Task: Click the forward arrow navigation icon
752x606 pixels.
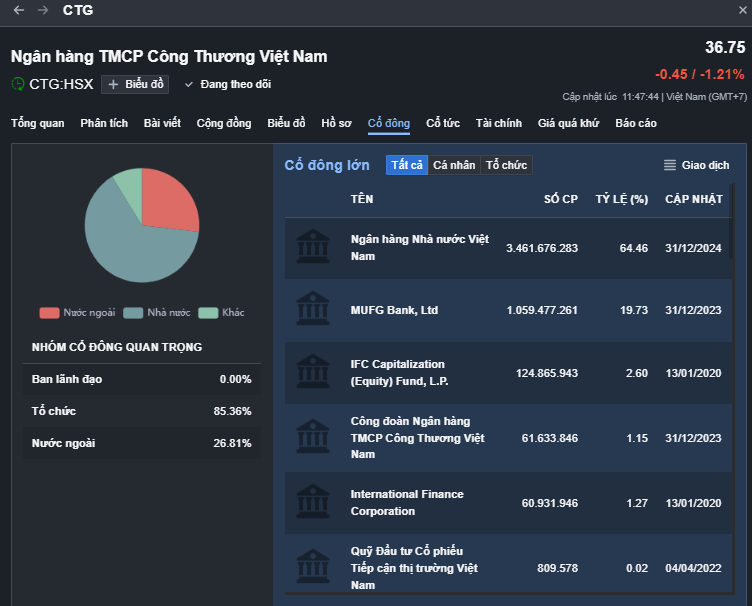Action: click(x=43, y=10)
